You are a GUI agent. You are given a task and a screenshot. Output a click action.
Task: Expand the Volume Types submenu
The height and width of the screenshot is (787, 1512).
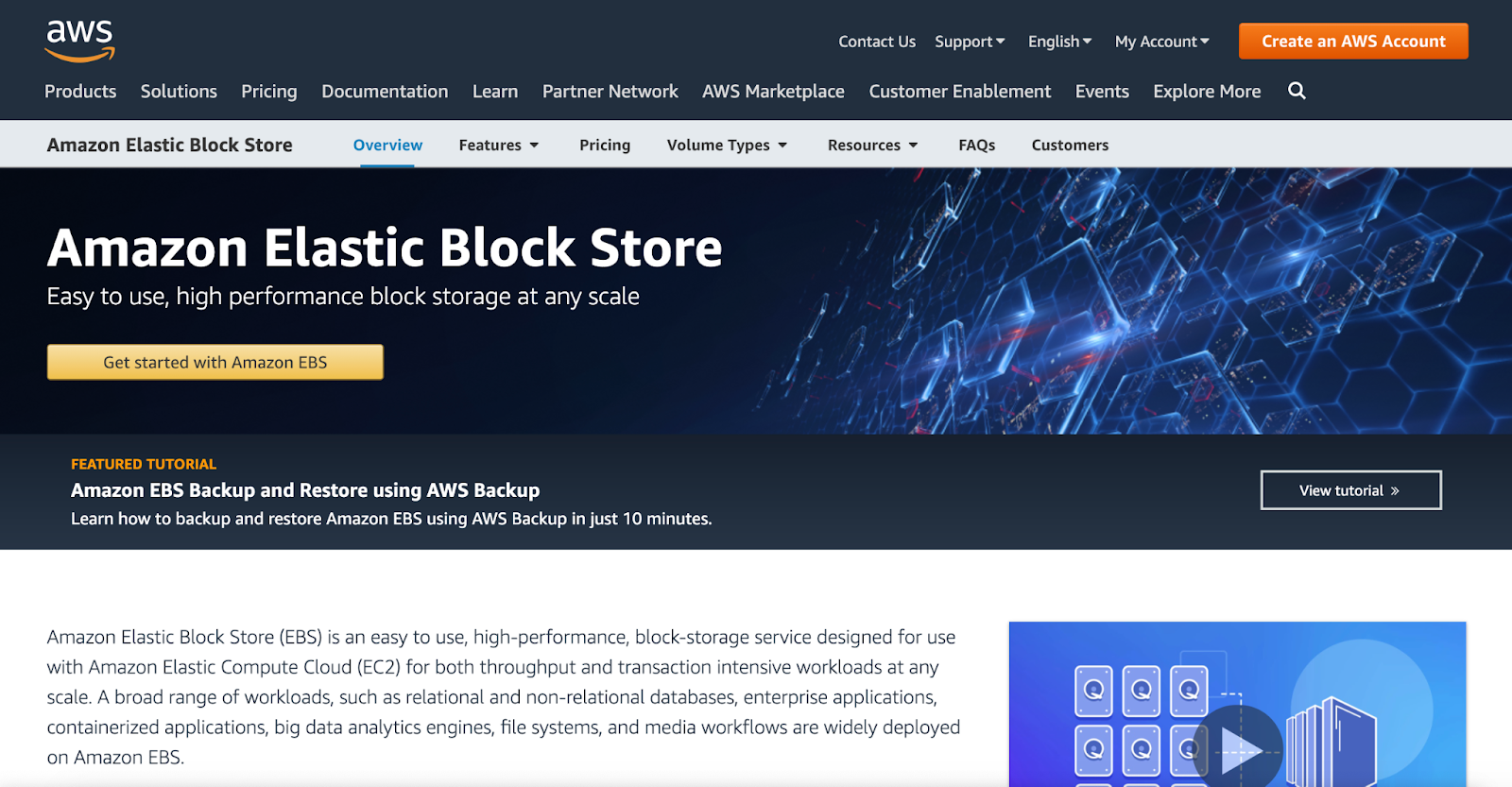pyautogui.click(x=727, y=145)
